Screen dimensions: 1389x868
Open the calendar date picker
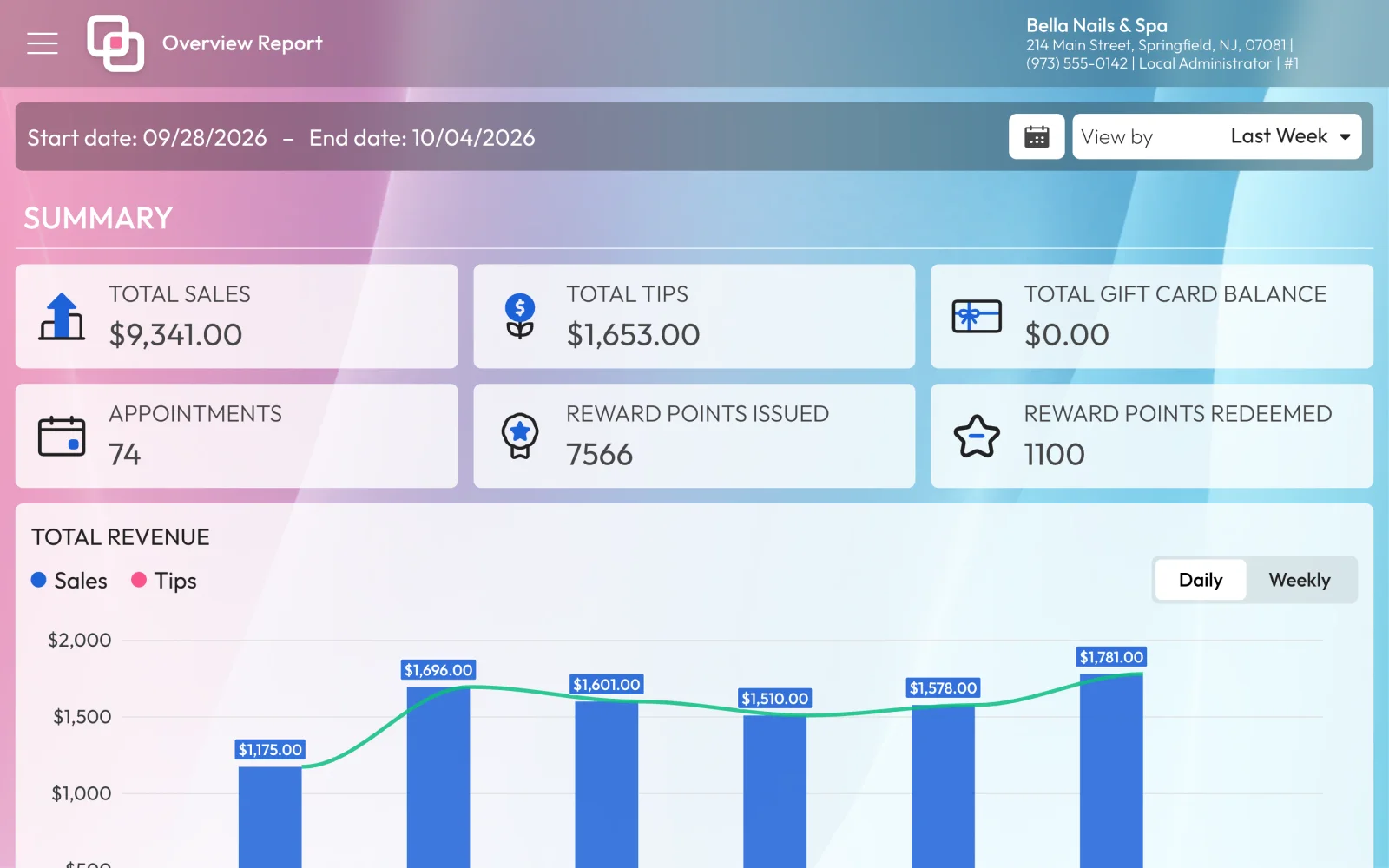click(1037, 137)
